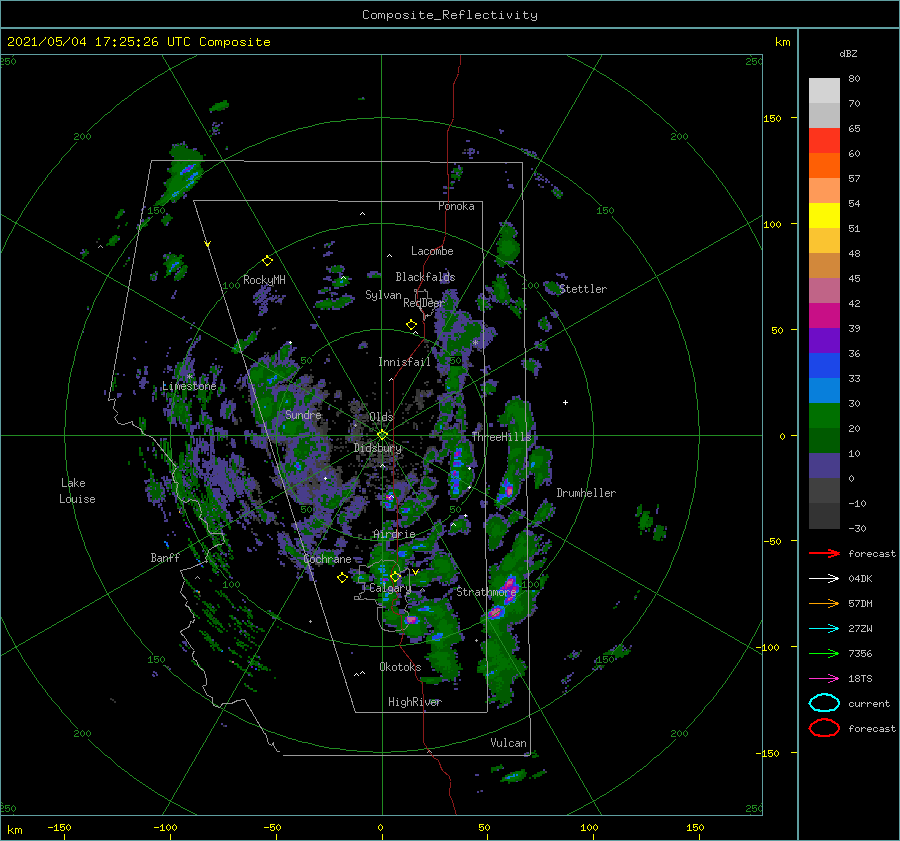This screenshot has width=900, height=841.
Task: Click the Innisfail city label
Action: point(404,362)
